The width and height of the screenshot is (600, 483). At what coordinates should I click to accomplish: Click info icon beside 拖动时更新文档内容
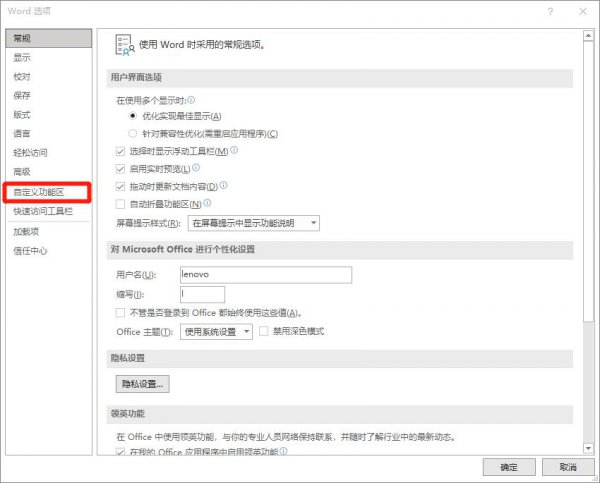click(x=223, y=185)
